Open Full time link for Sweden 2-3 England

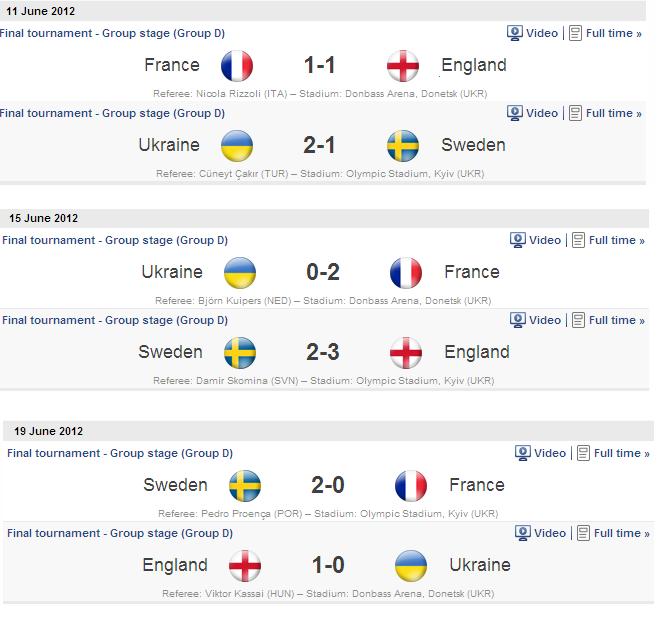coord(616,320)
